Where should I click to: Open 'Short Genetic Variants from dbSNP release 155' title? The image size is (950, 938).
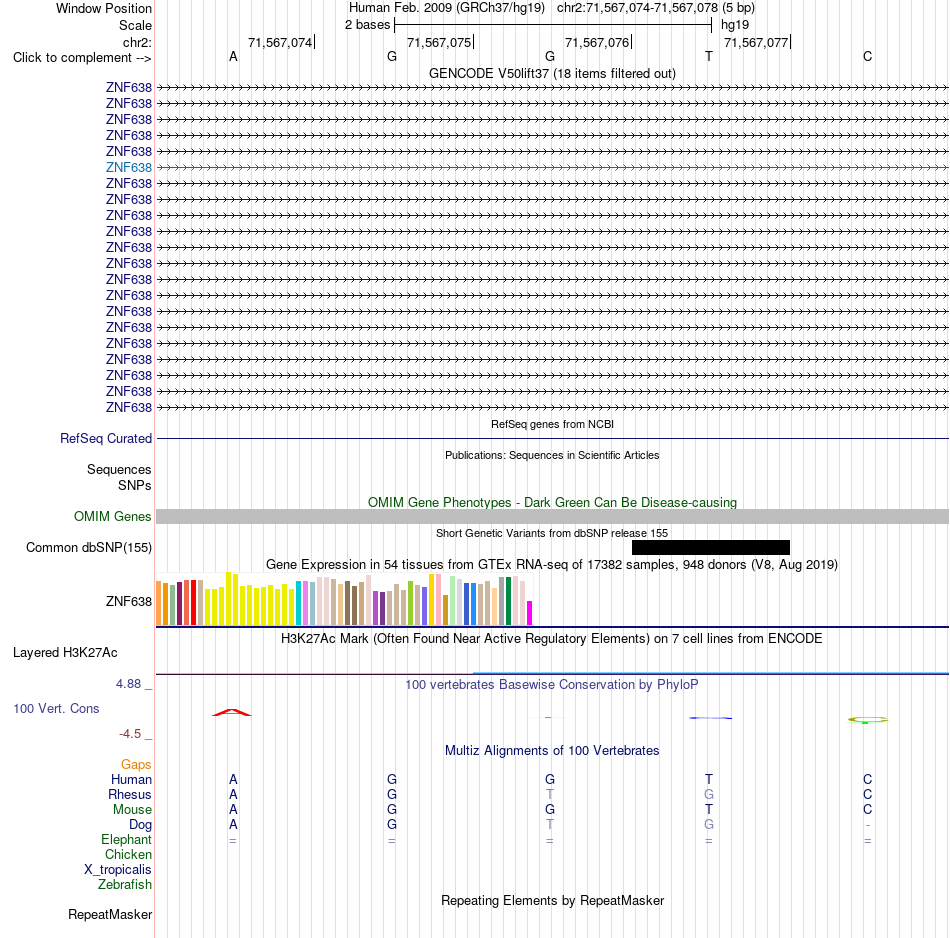(x=552, y=533)
